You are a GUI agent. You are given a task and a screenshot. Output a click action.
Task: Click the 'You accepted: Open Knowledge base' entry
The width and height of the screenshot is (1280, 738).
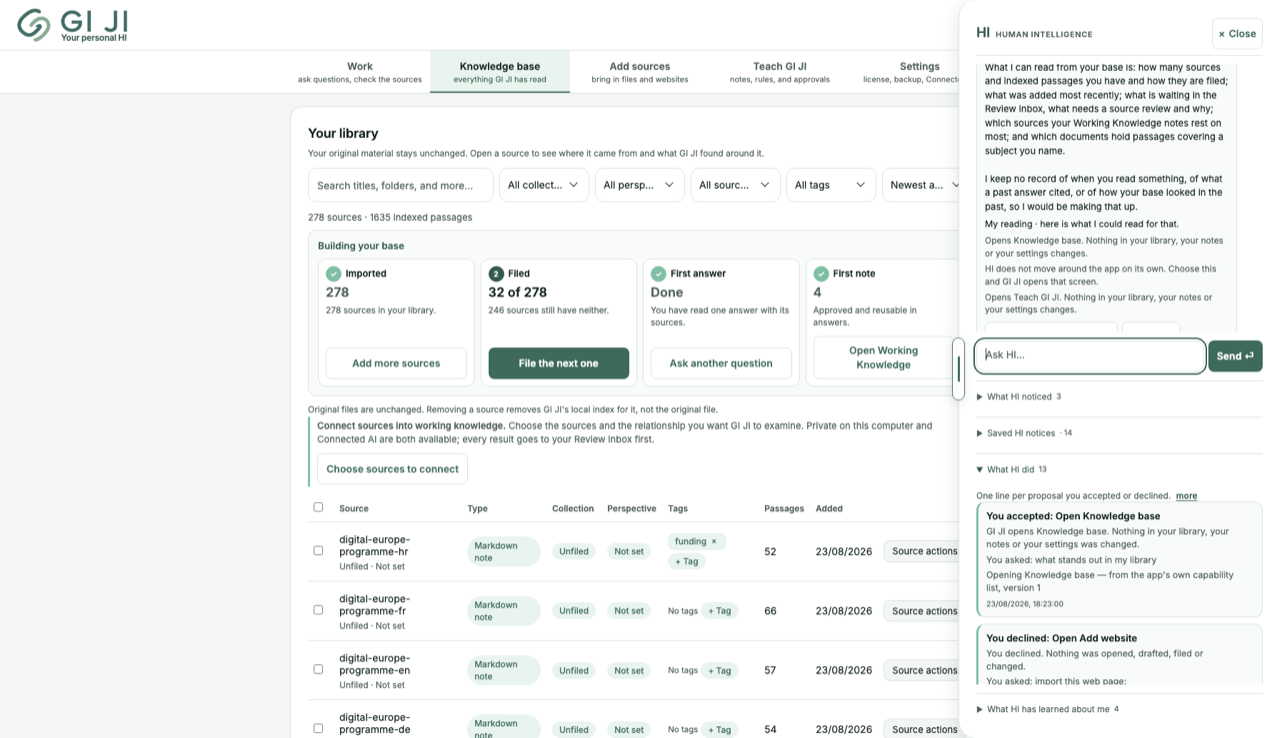tap(1119, 558)
